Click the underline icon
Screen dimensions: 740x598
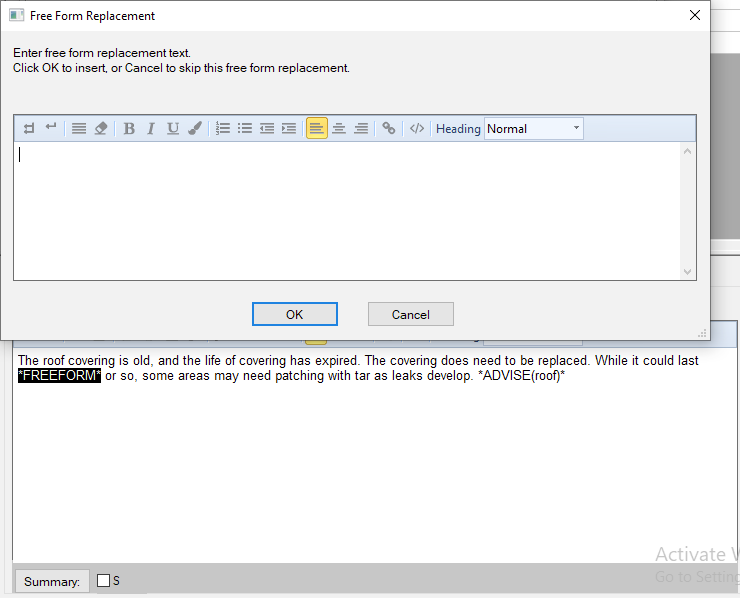click(173, 128)
